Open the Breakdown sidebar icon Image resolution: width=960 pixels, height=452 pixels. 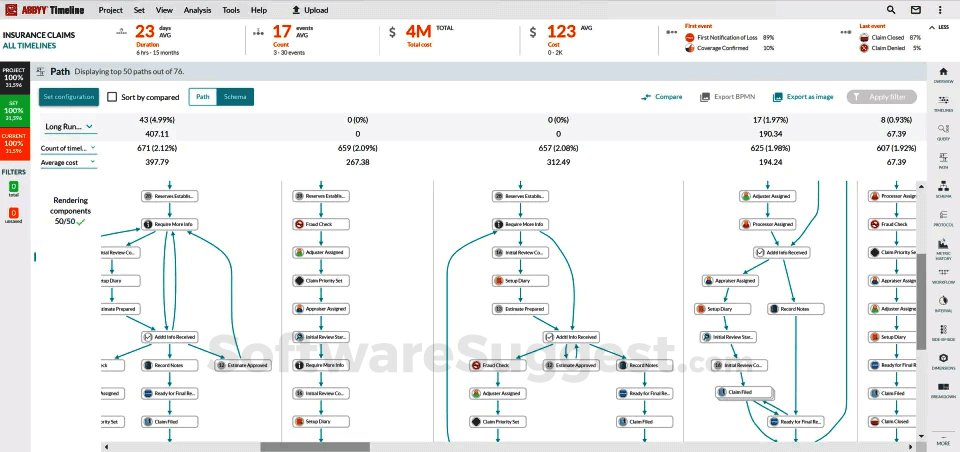pos(943,390)
